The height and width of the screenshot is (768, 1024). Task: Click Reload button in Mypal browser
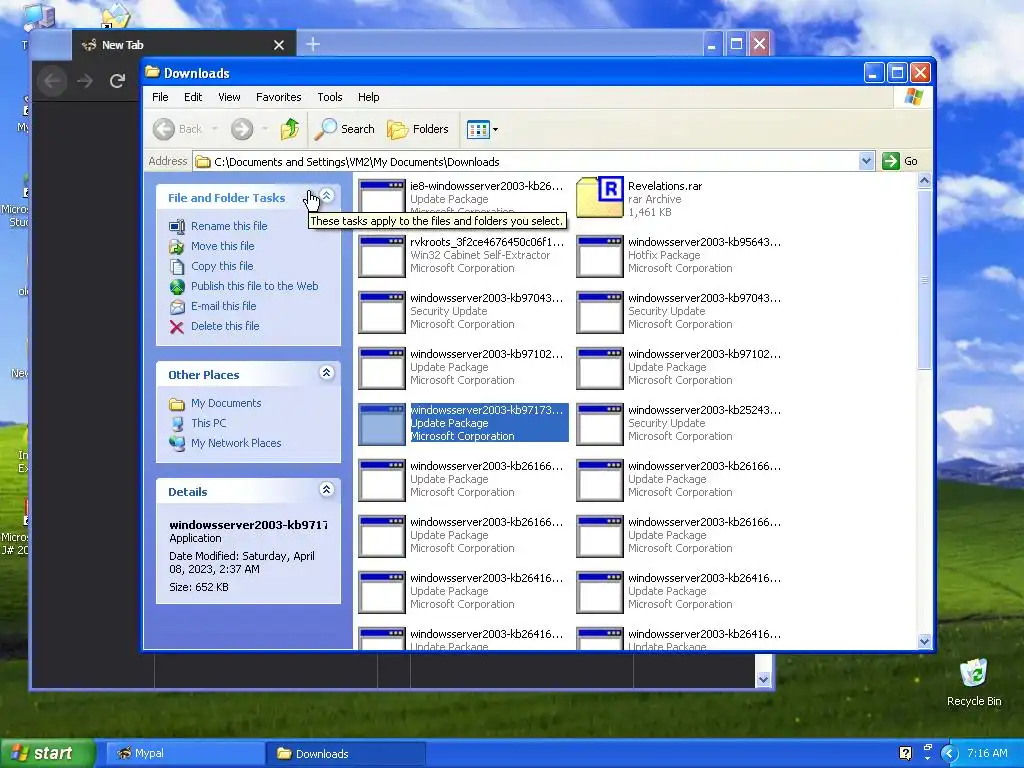(x=118, y=81)
